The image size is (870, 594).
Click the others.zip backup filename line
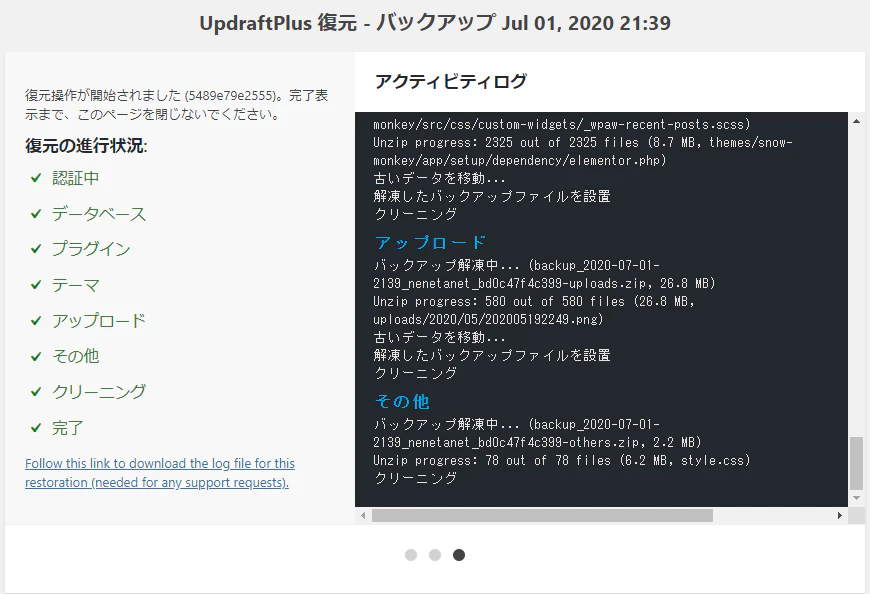tap(537, 443)
